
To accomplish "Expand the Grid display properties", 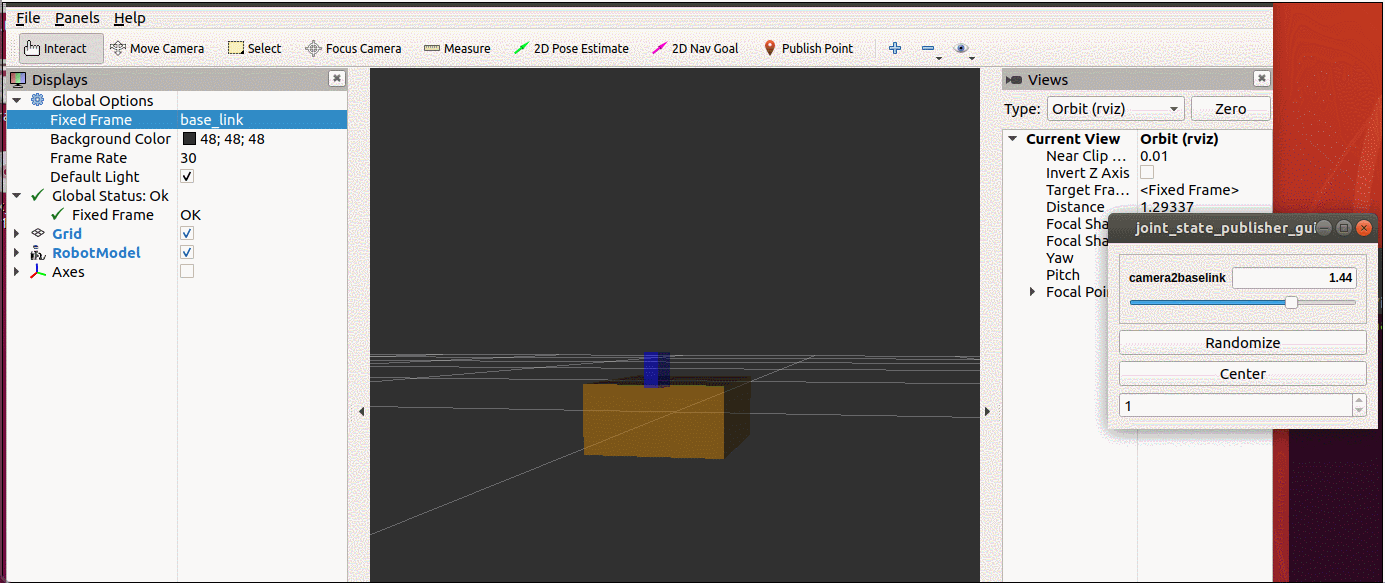I will point(16,234).
